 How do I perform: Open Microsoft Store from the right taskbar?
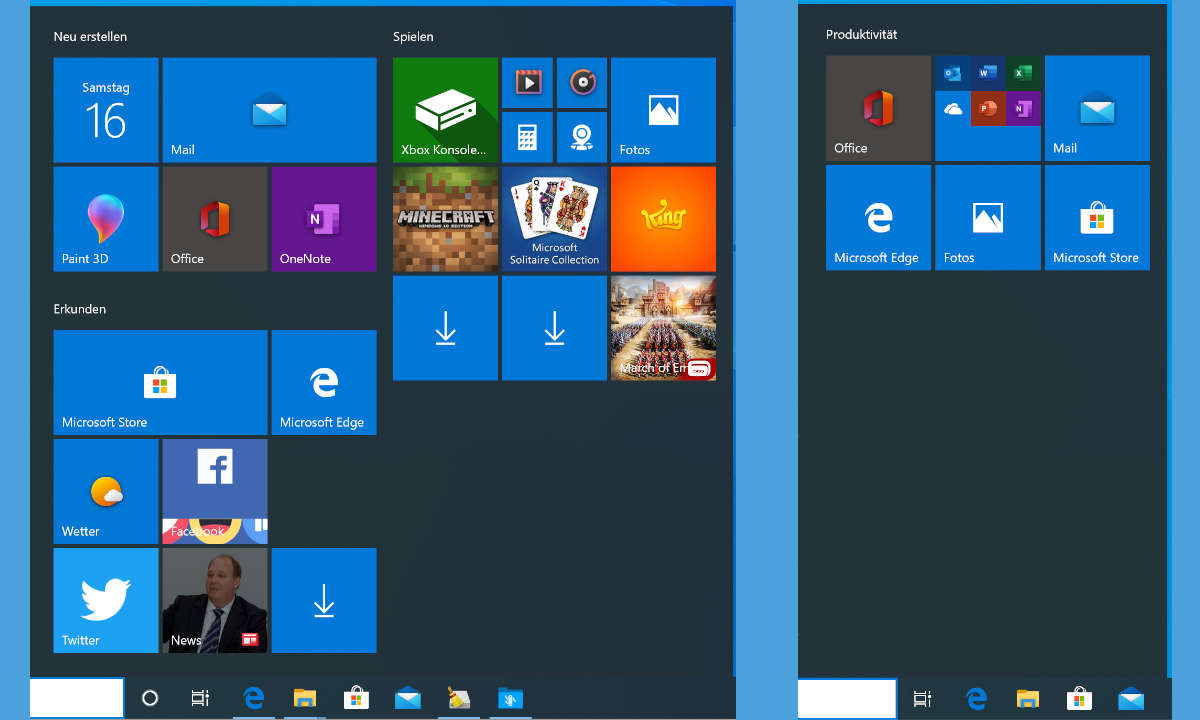tap(1079, 698)
